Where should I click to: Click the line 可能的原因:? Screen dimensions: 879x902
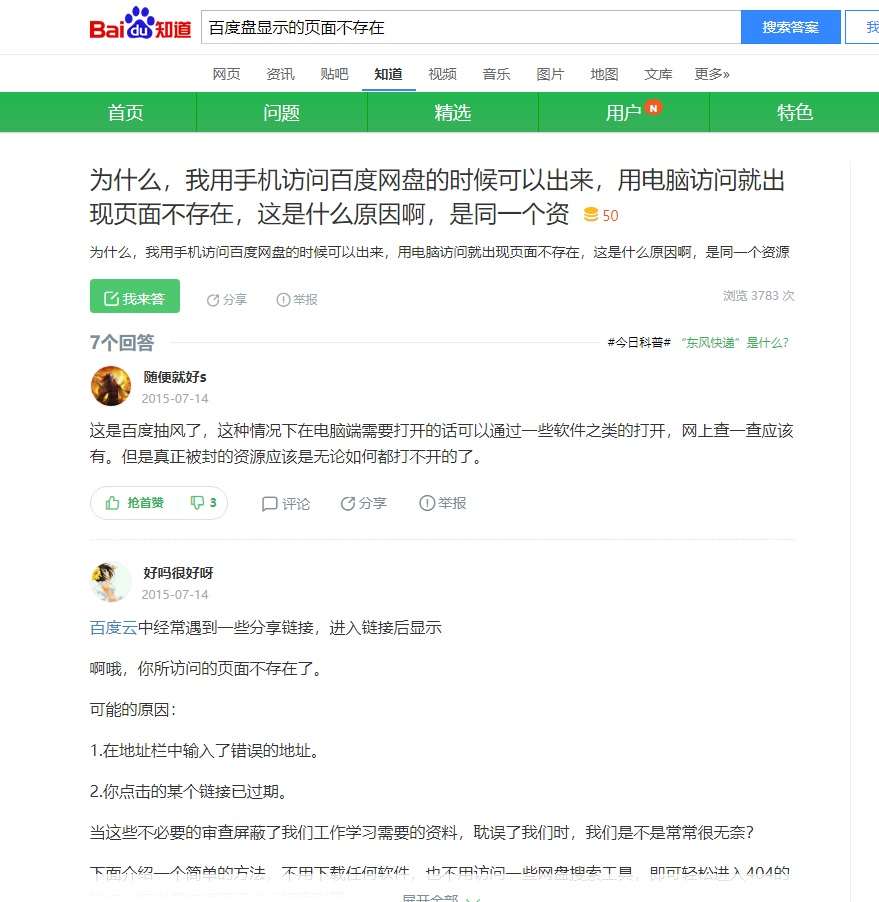[132, 710]
